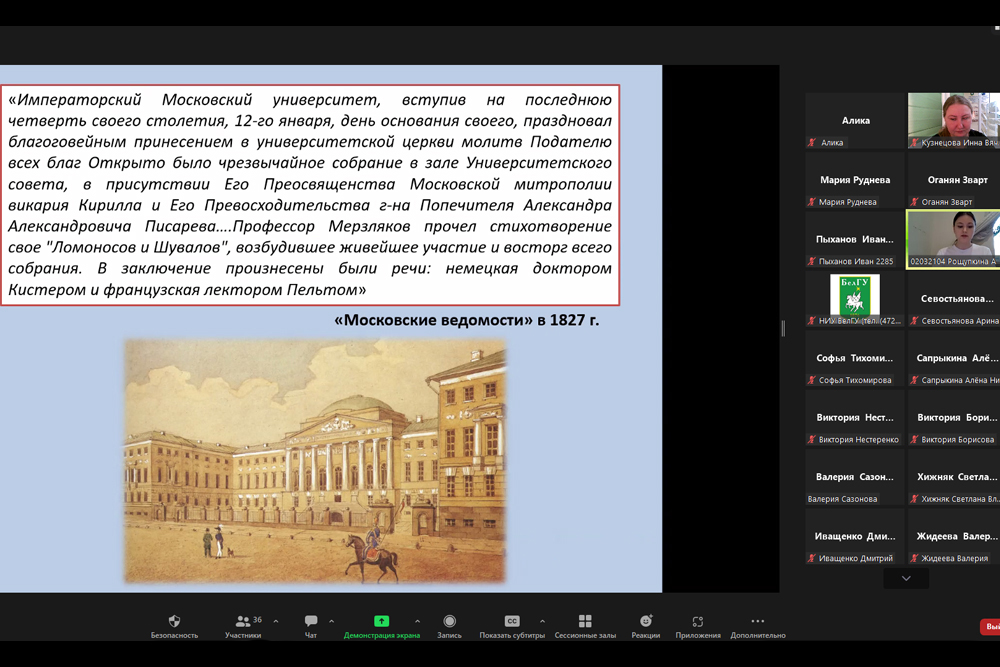Select Кузнецова Инна video tile
The height and width of the screenshot is (667, 1000).
point(953,120)
